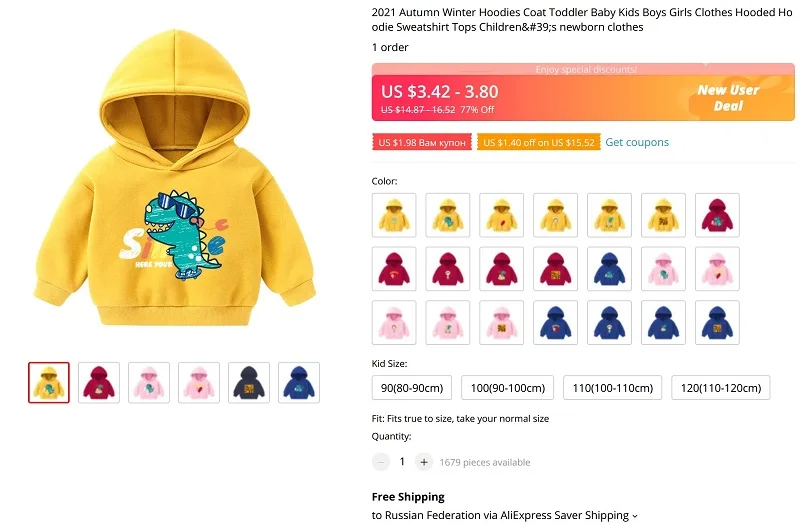Increase quantity with the plus button
This screenshot has height=524, width=800.
point(423,462)
